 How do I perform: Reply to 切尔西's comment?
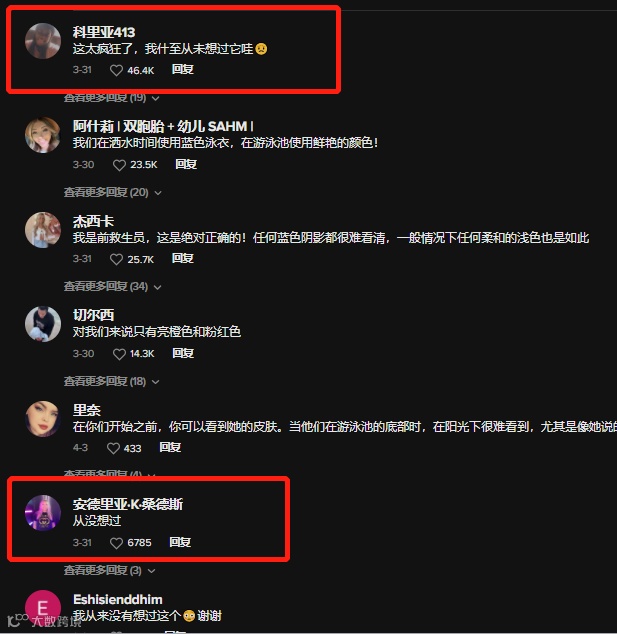[x=183, y=353]
